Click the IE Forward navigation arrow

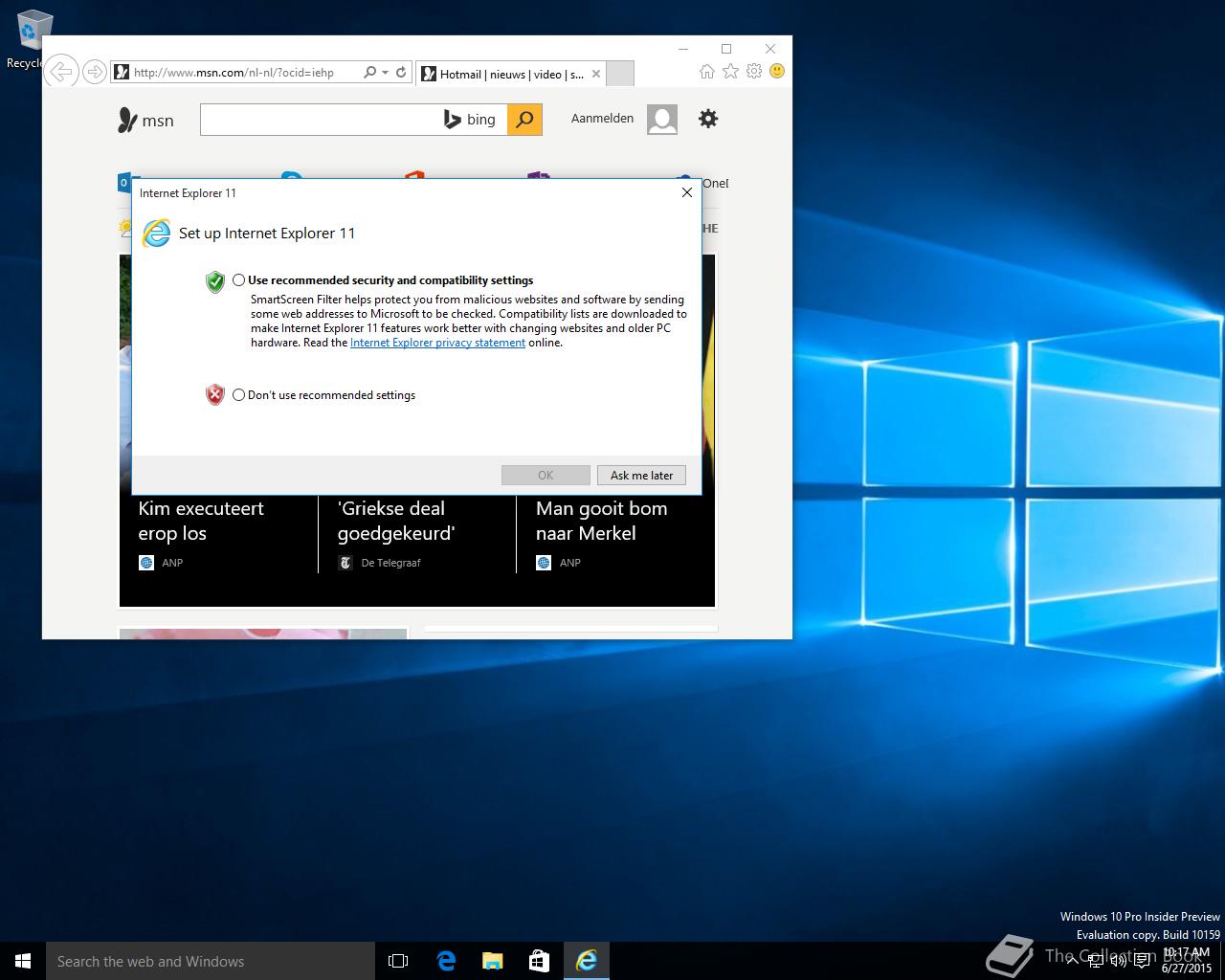[94, 72]
